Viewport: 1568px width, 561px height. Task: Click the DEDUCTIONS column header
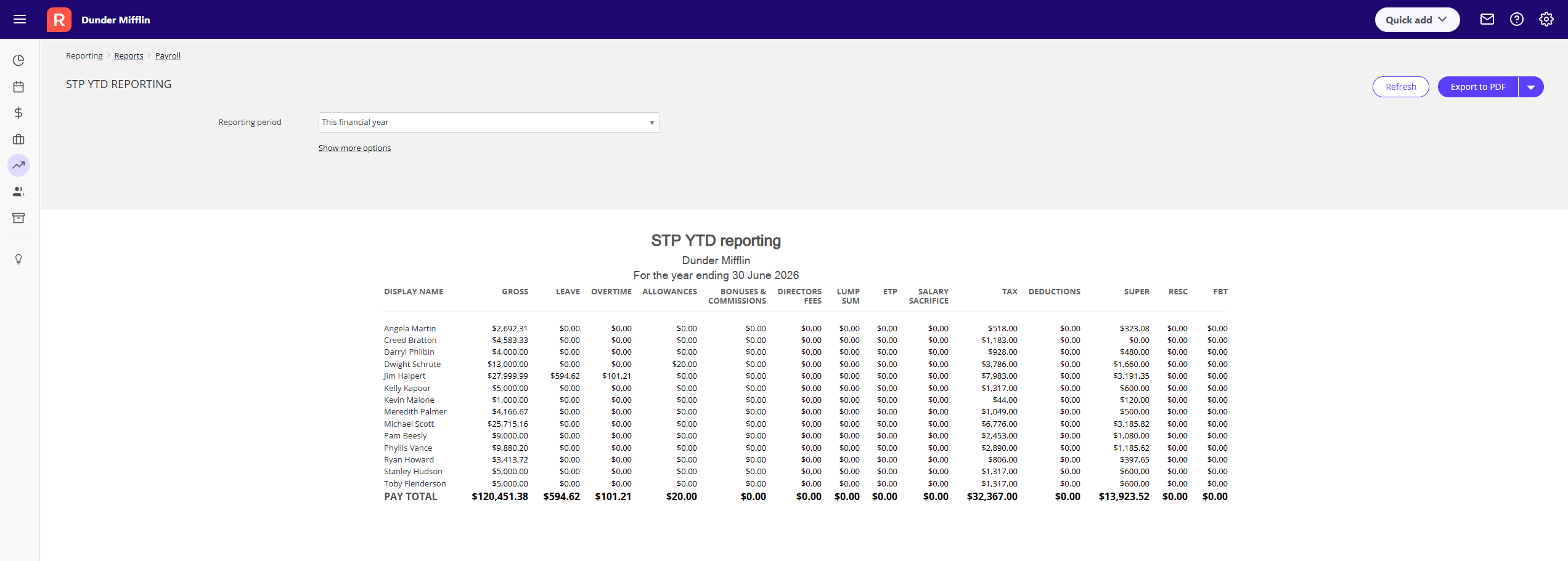pos(1054,292)
